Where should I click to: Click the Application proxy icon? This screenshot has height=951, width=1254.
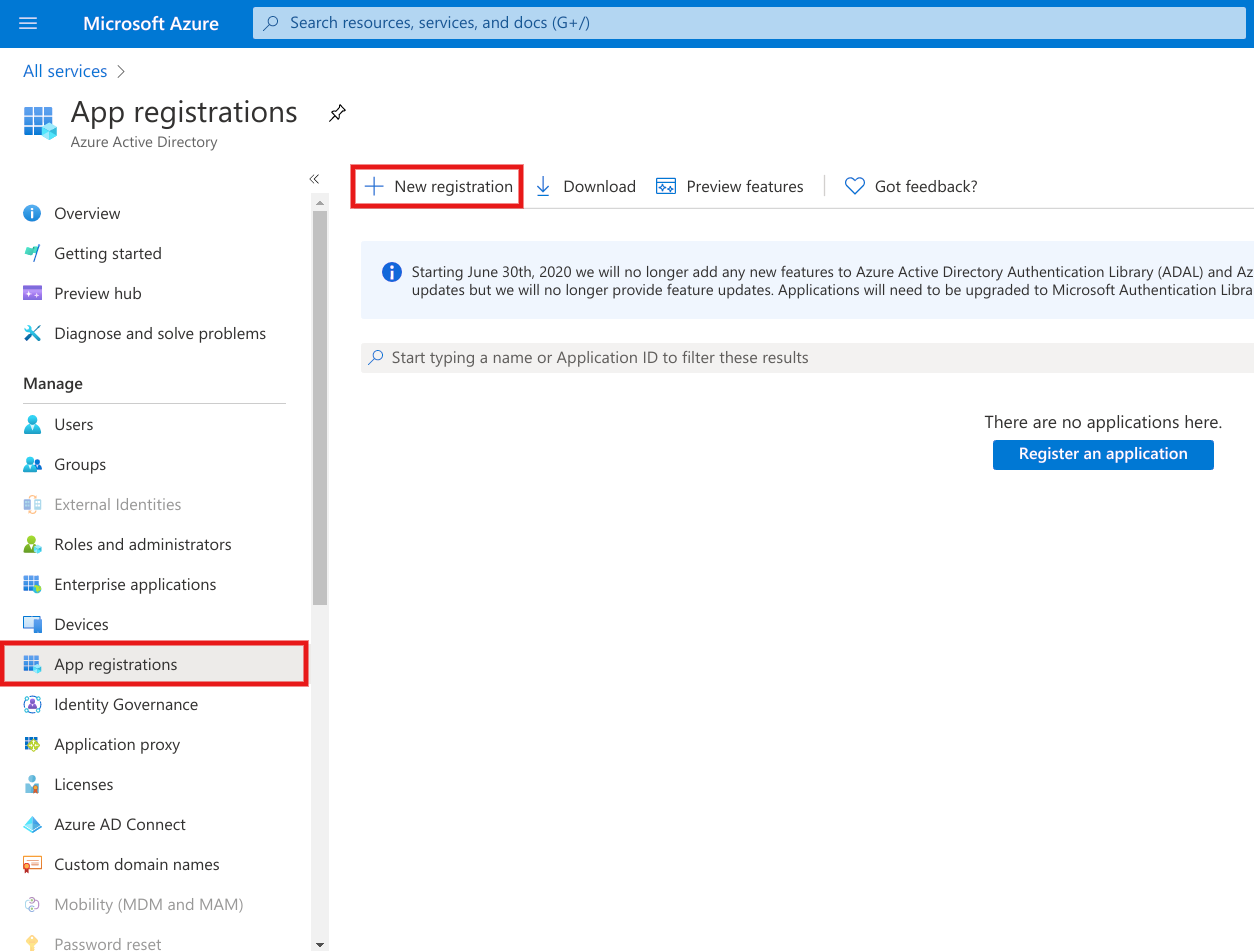click(x=32, y=744)
